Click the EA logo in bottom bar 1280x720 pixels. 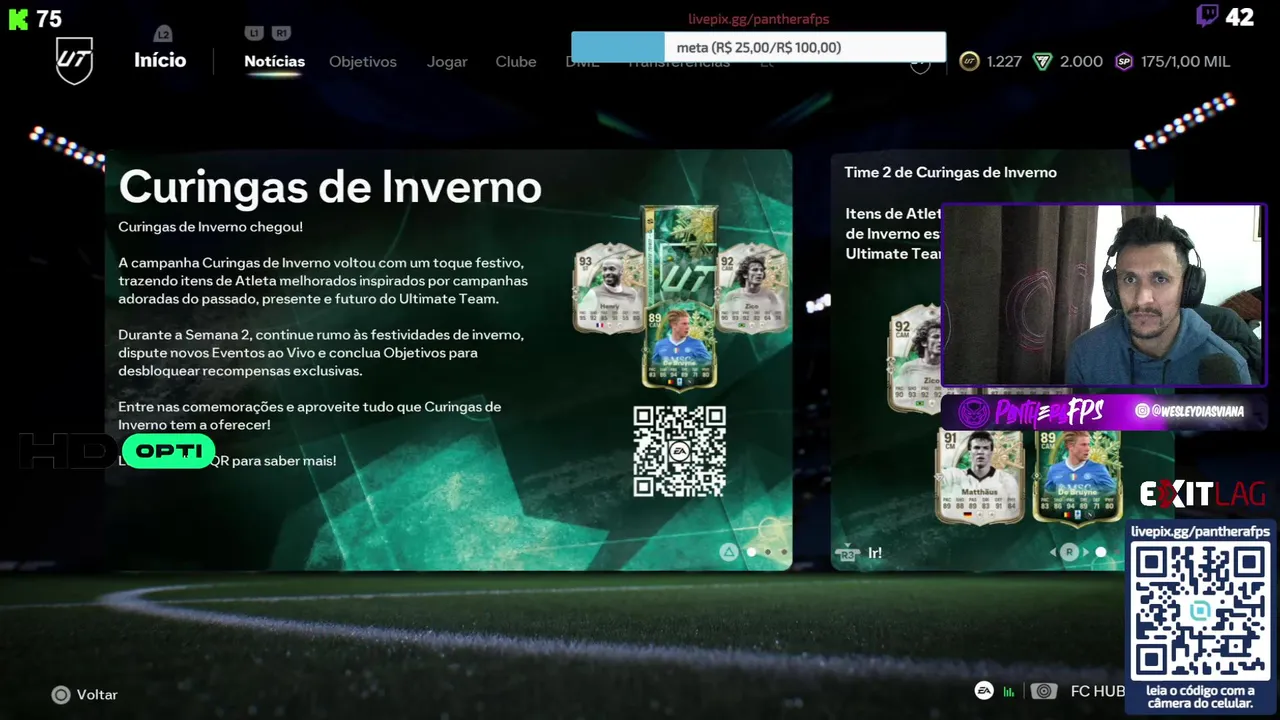coord(984,691)
